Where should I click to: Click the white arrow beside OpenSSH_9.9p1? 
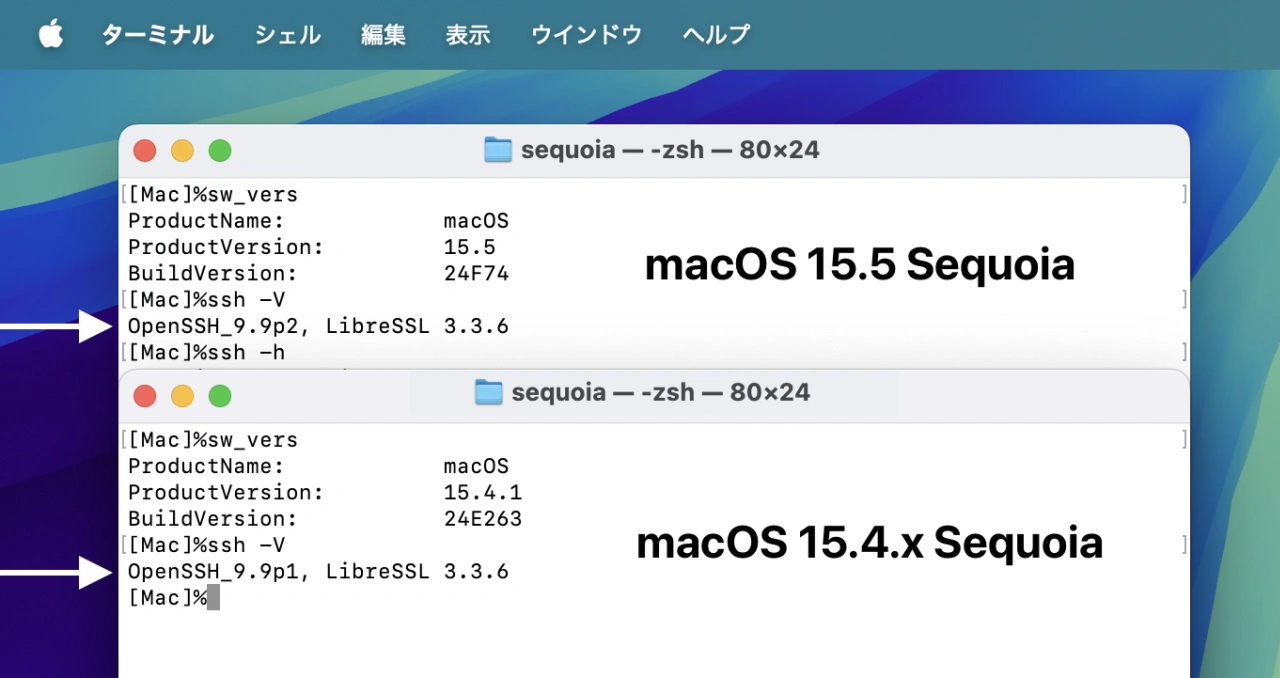(60, 572)
